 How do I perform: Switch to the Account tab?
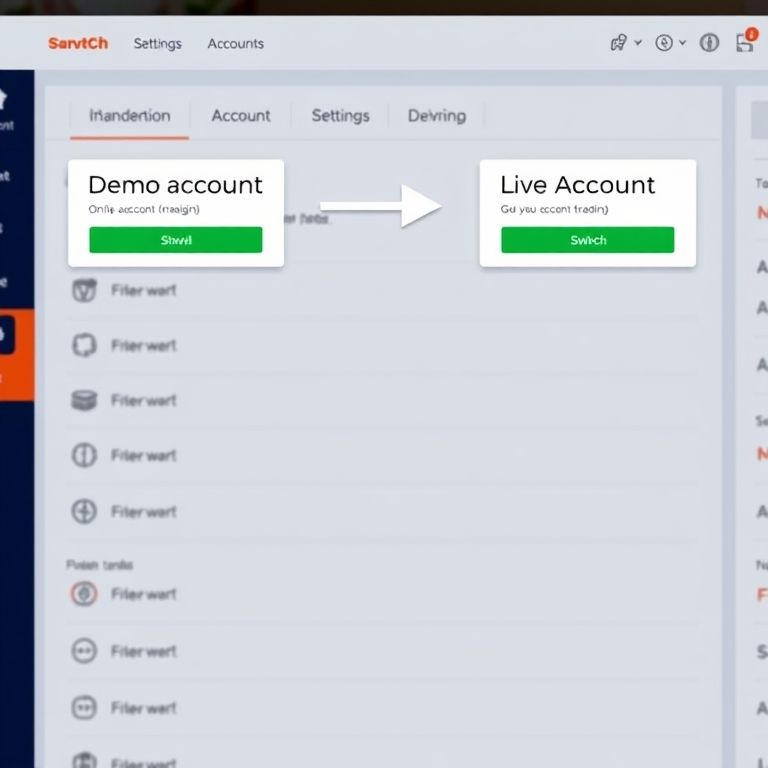(x=240, y=116)
